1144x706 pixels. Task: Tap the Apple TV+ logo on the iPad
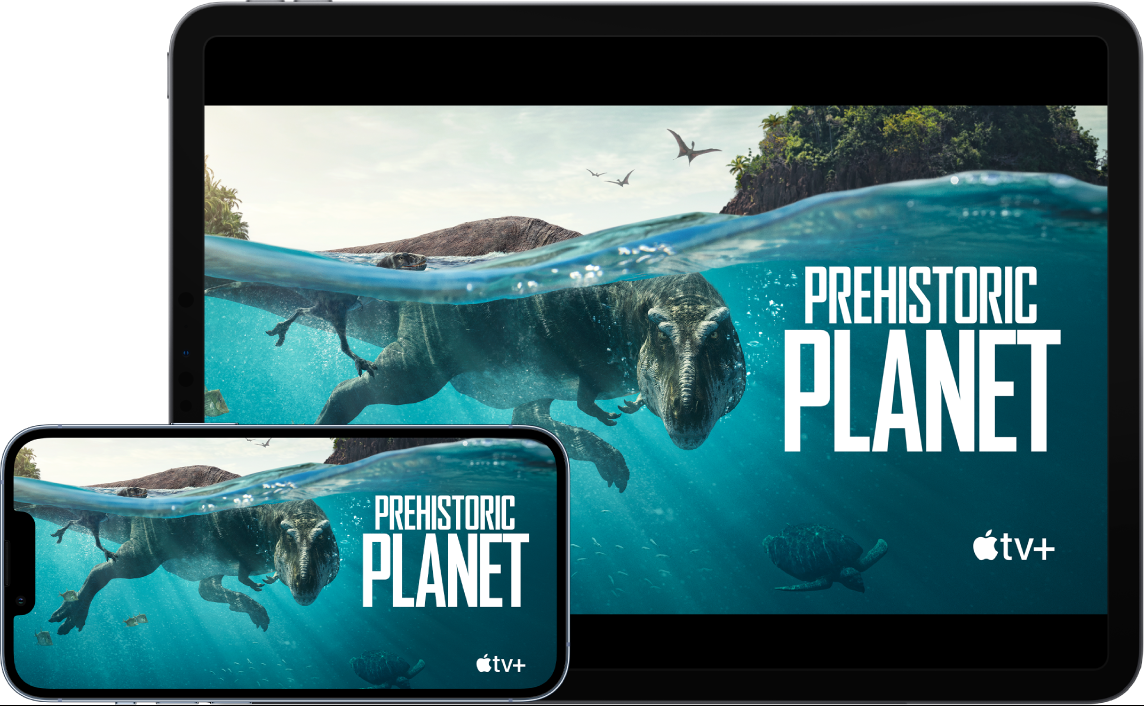pos(1013,546)
